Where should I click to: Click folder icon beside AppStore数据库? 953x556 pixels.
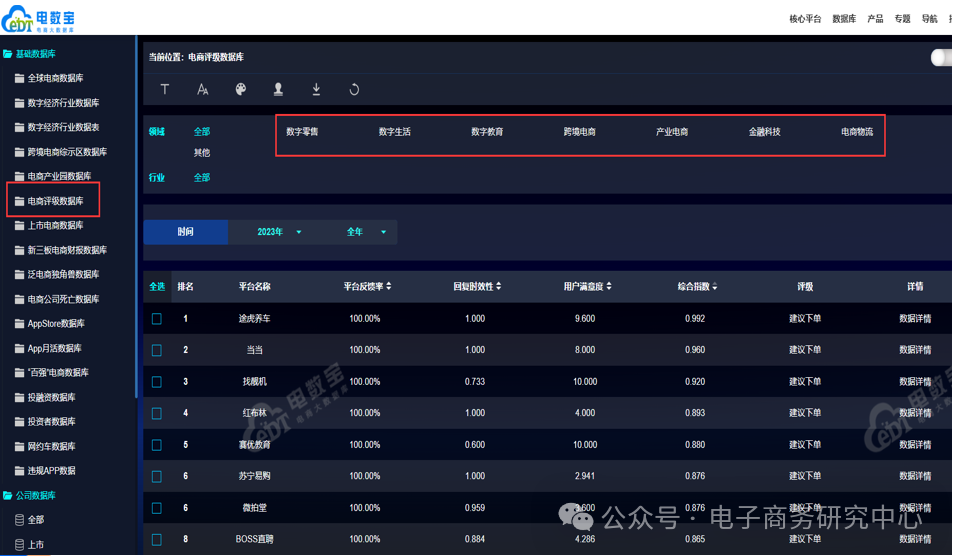tap(19, 323)
